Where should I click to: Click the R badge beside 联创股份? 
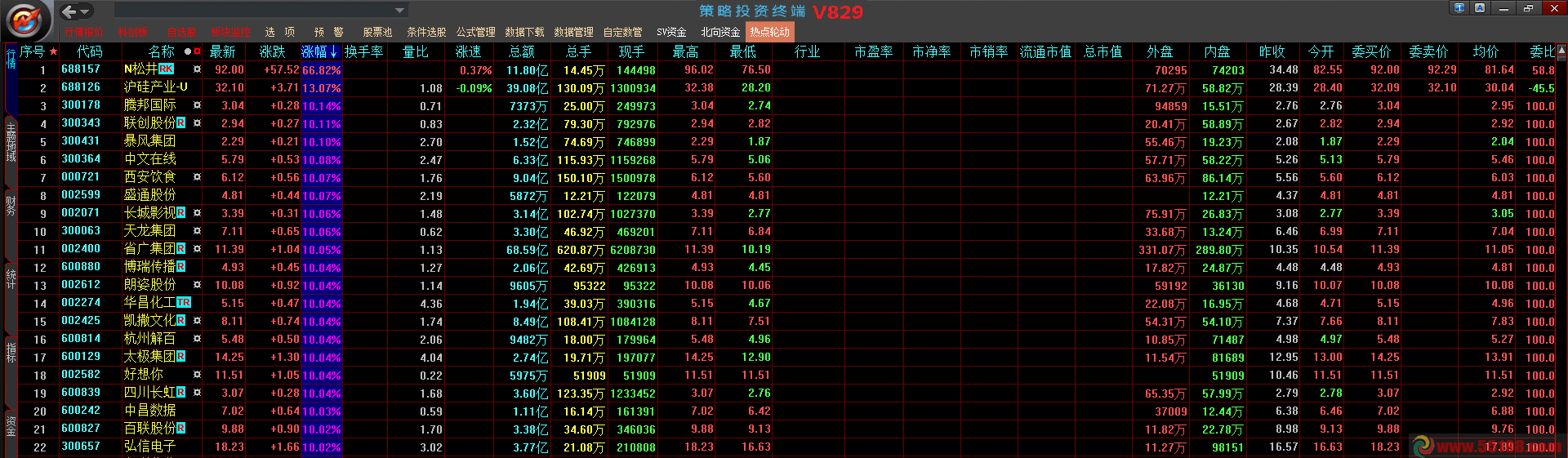click(x=181, y=123)
